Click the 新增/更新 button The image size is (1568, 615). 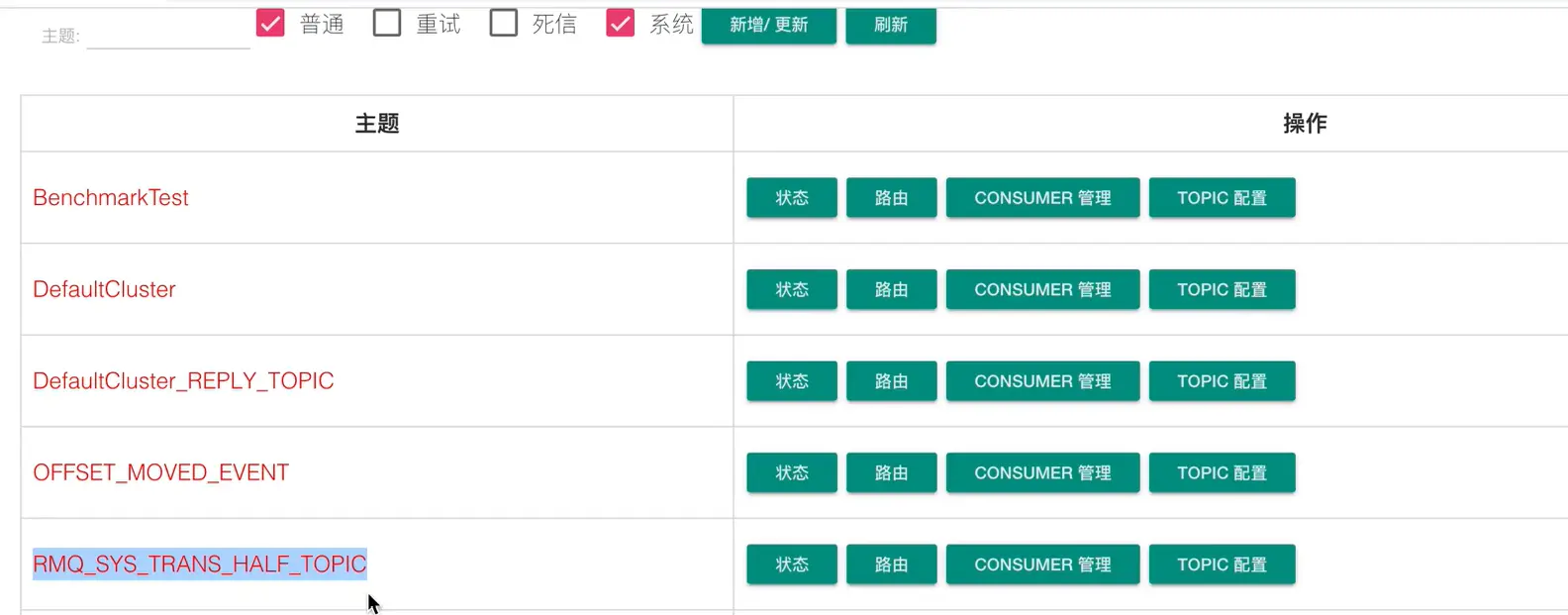[x=768, y=25]
